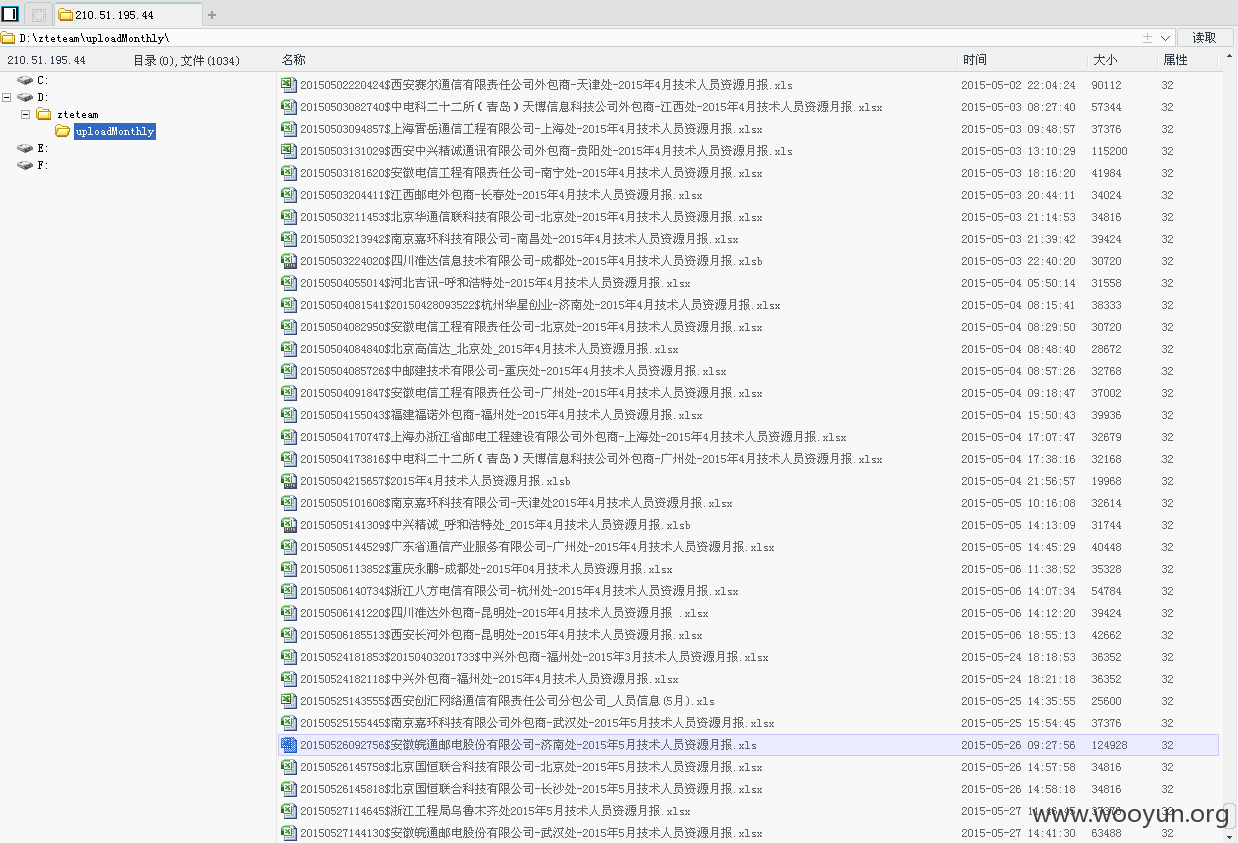1238x843 pixels.
Task: Click Excel icon of 20150525143555 西安创汇 file
Action: 289,701
